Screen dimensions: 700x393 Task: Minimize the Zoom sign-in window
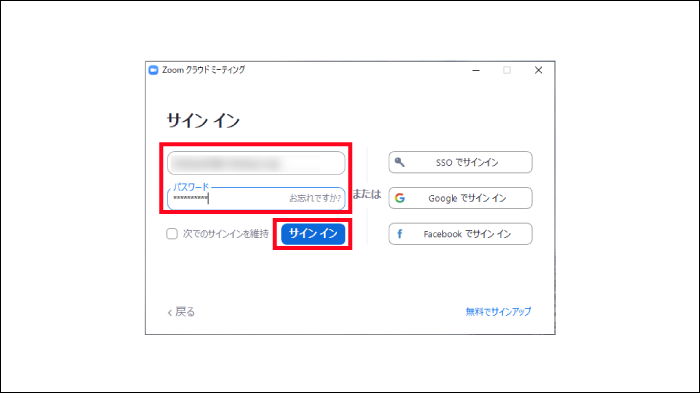476,70
